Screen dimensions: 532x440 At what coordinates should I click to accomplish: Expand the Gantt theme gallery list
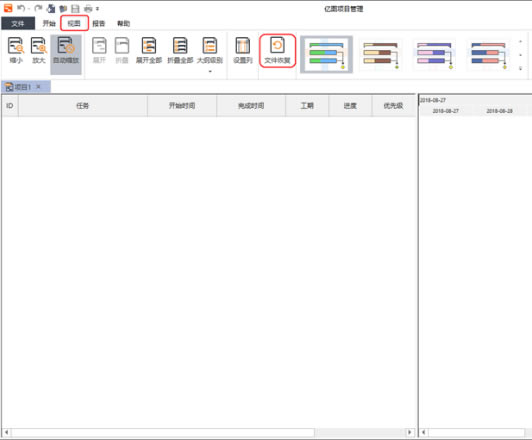tap(520, 69)
